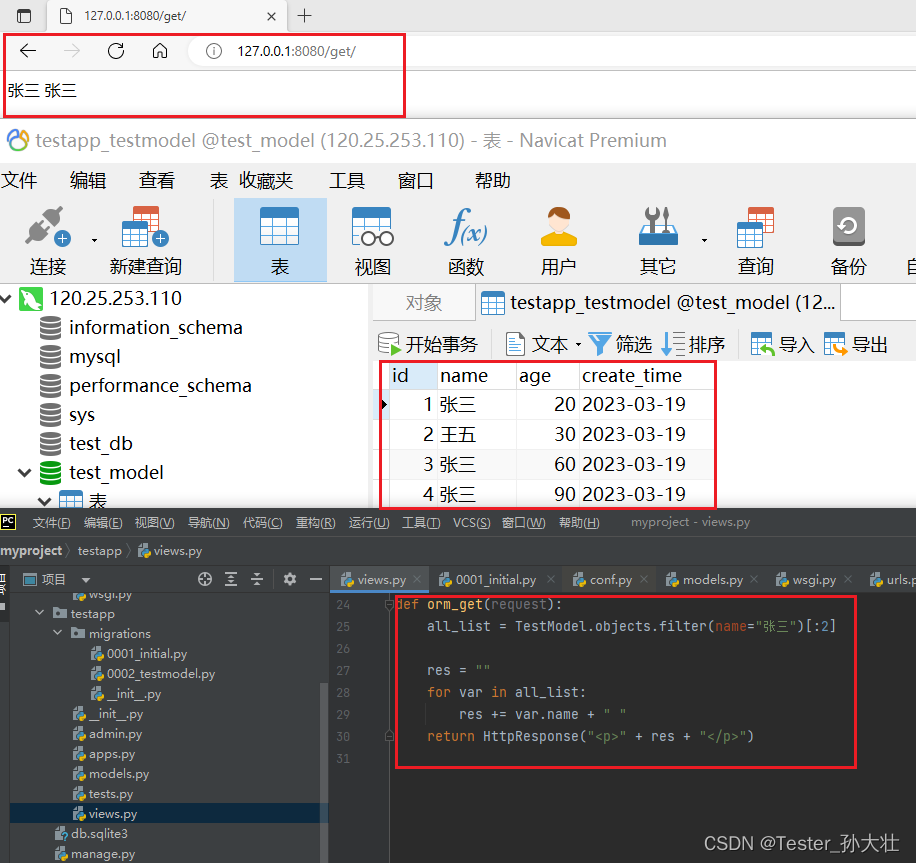Select the 表 toolbar button
Image resolution: width=916 pixels, height=863 pixels.
[x=280, y=241]
